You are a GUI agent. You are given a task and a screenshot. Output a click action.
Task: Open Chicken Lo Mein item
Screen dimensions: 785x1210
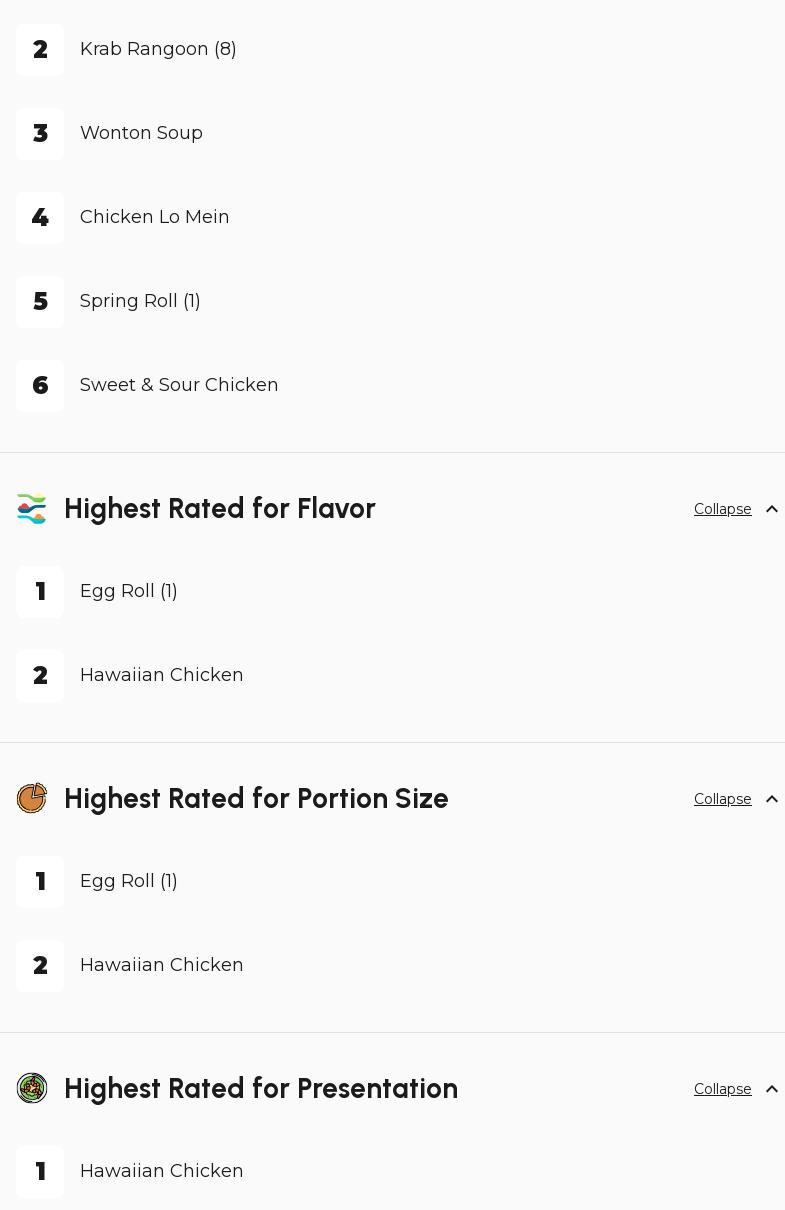(x=154, y=217)
